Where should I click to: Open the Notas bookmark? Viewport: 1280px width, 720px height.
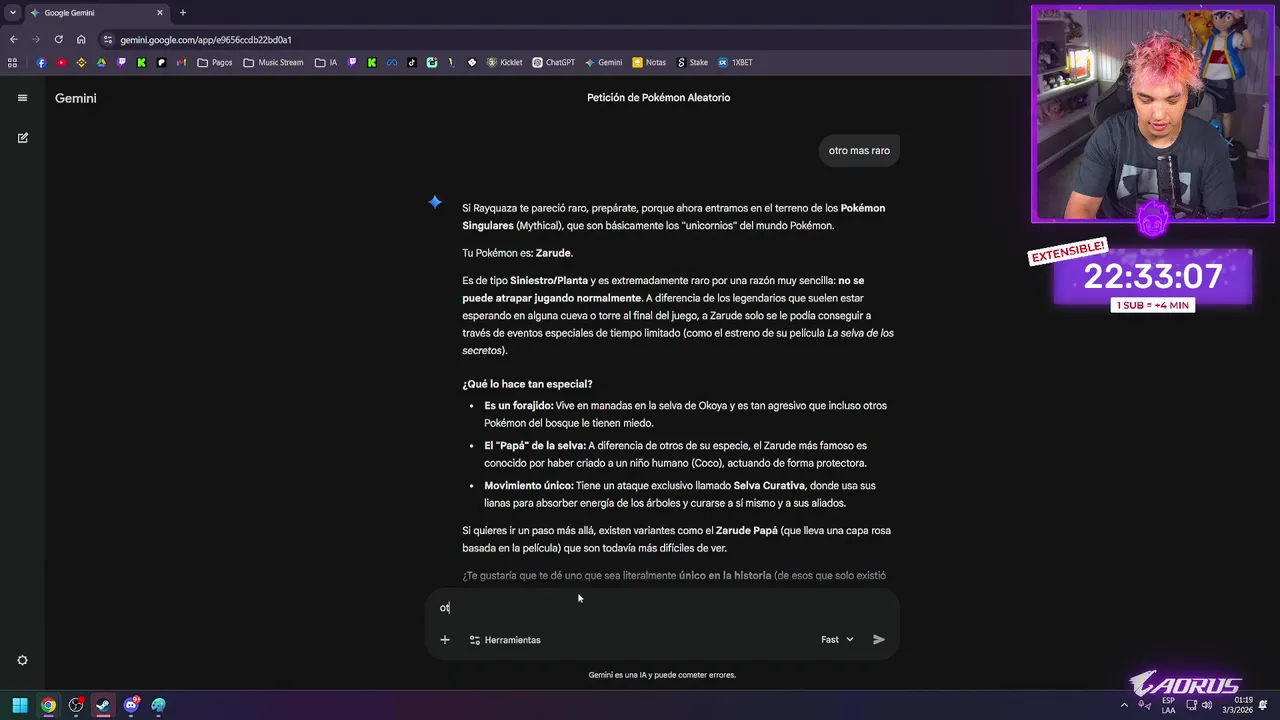pos(649,62)
